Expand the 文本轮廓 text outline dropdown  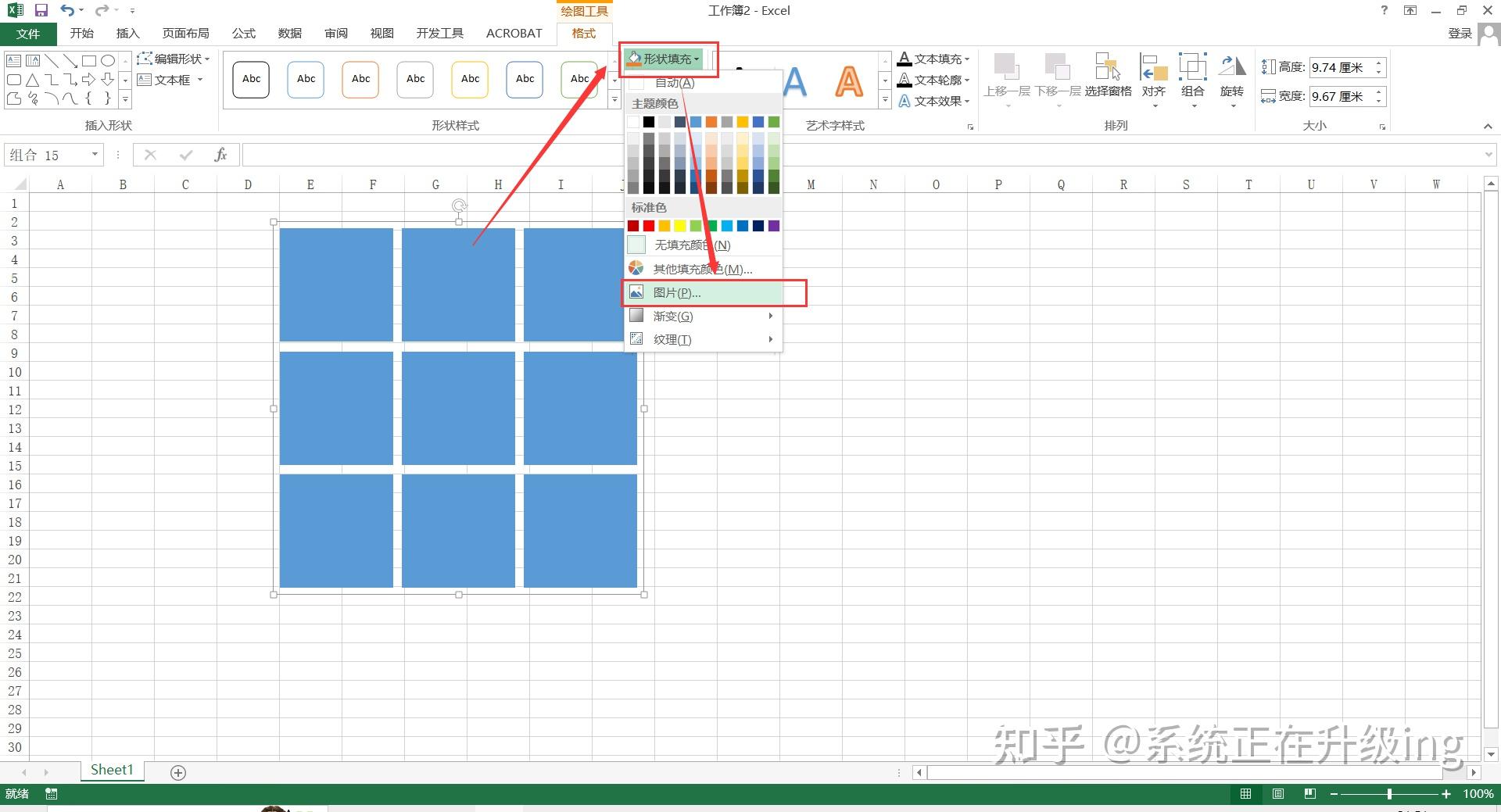point(933,80)
